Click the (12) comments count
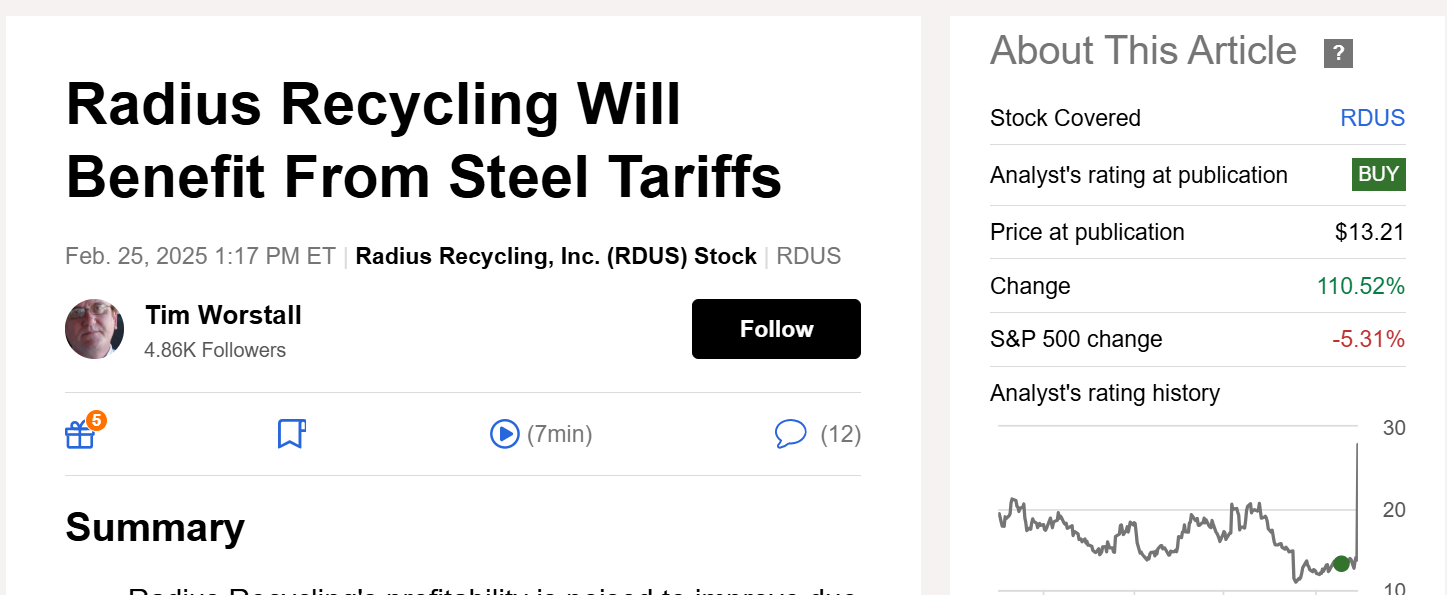The width and height of the screenshot is (1447, 595). [840, 434]
